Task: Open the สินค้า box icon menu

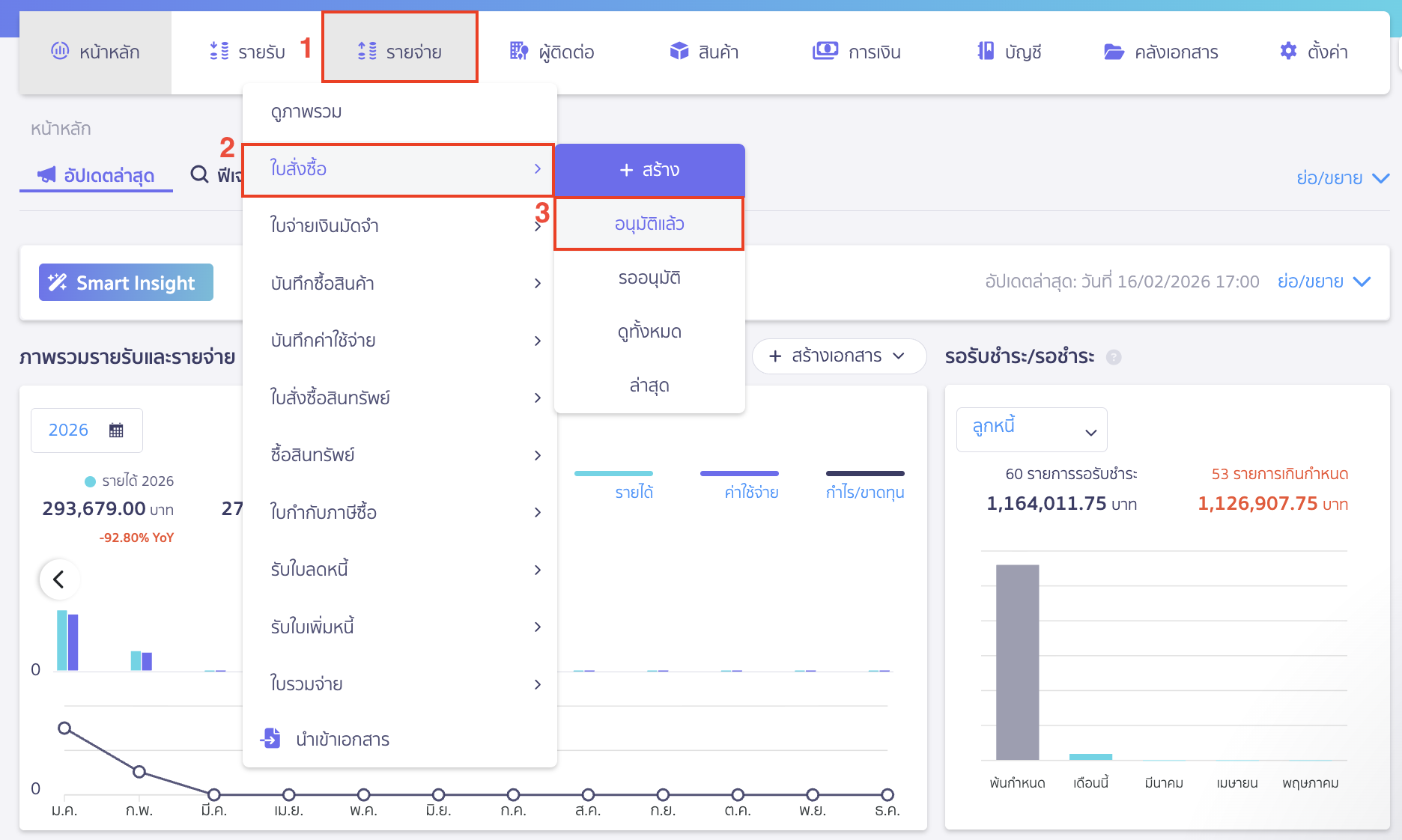Action: (679, 51)
